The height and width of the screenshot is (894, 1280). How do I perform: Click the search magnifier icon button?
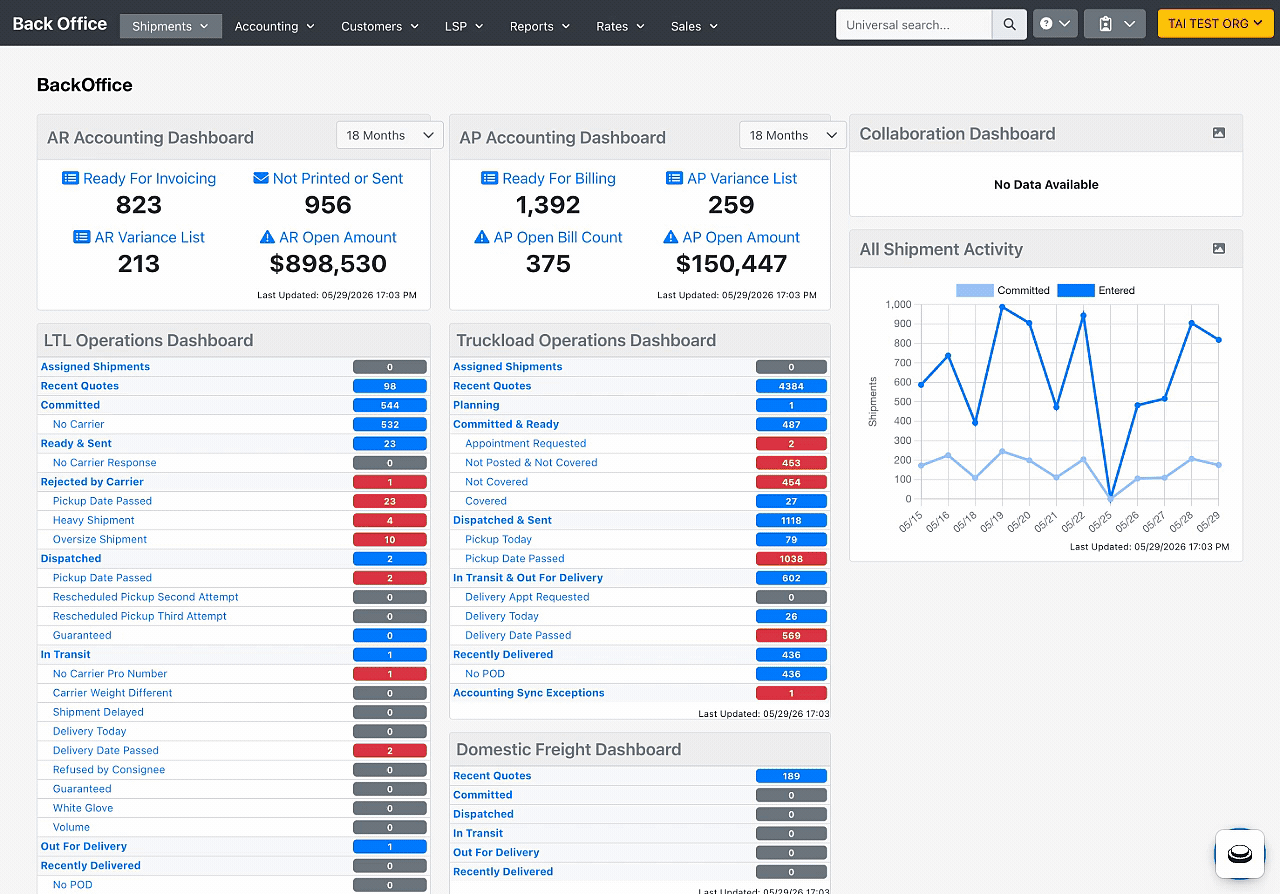(1009, 24)
